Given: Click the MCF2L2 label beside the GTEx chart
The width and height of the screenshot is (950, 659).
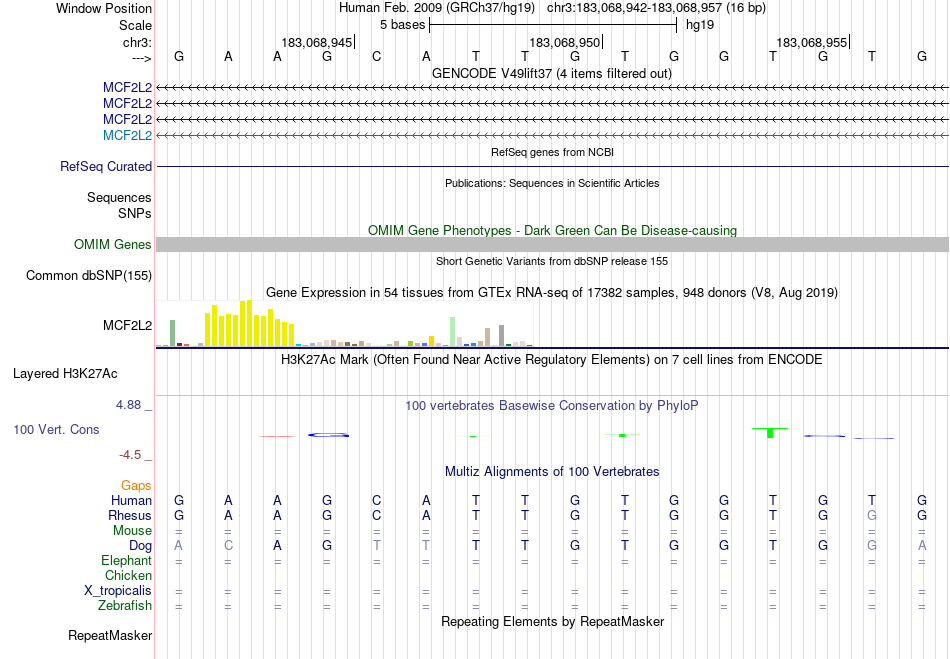Looking at the screenshot, I should (x=127, y=325).
